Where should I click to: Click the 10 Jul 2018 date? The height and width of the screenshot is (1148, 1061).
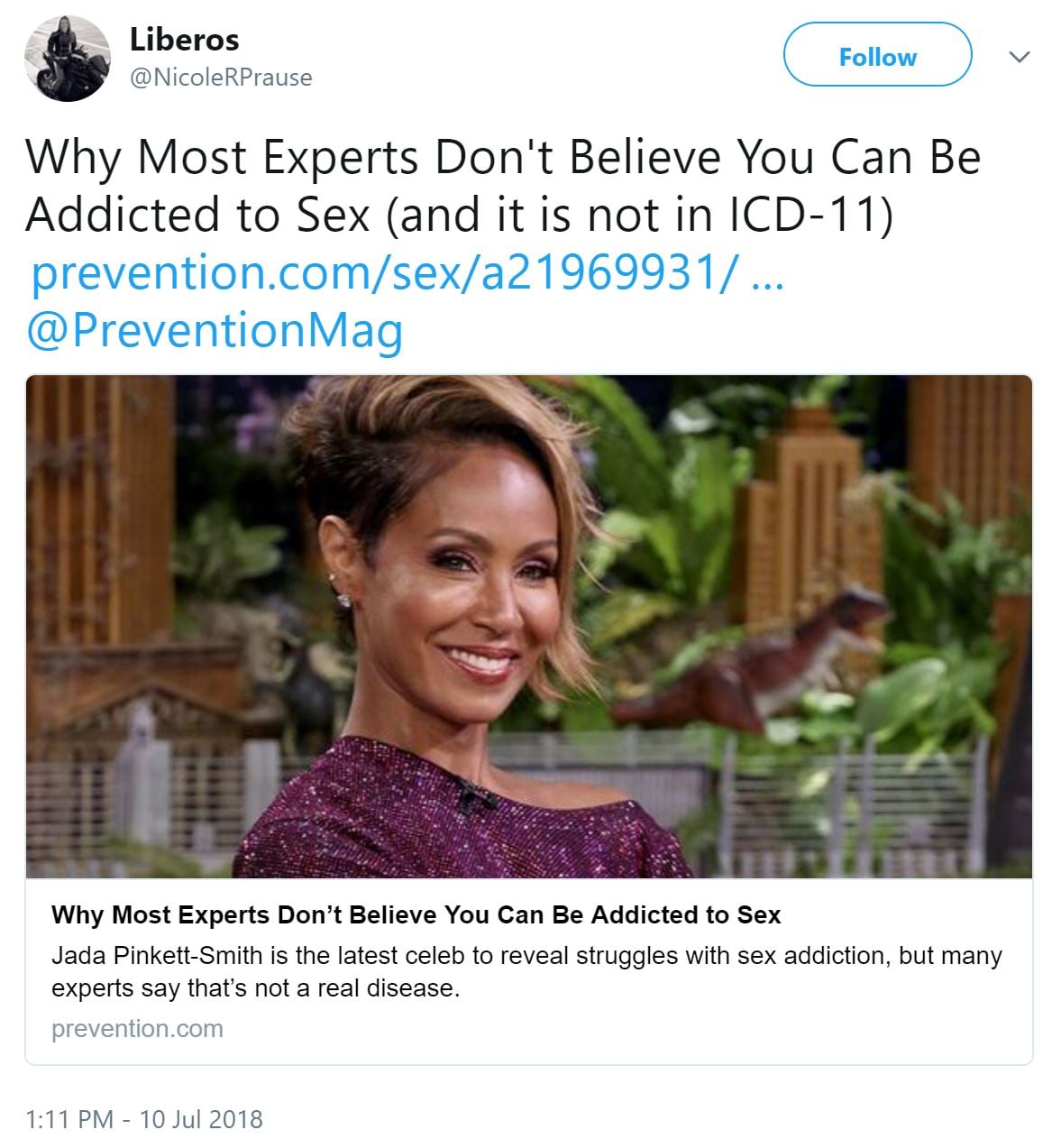click(201, 1119)
